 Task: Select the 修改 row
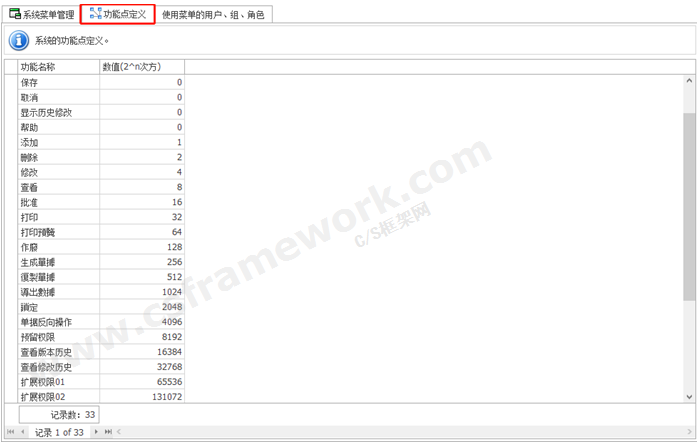point(101,172)
